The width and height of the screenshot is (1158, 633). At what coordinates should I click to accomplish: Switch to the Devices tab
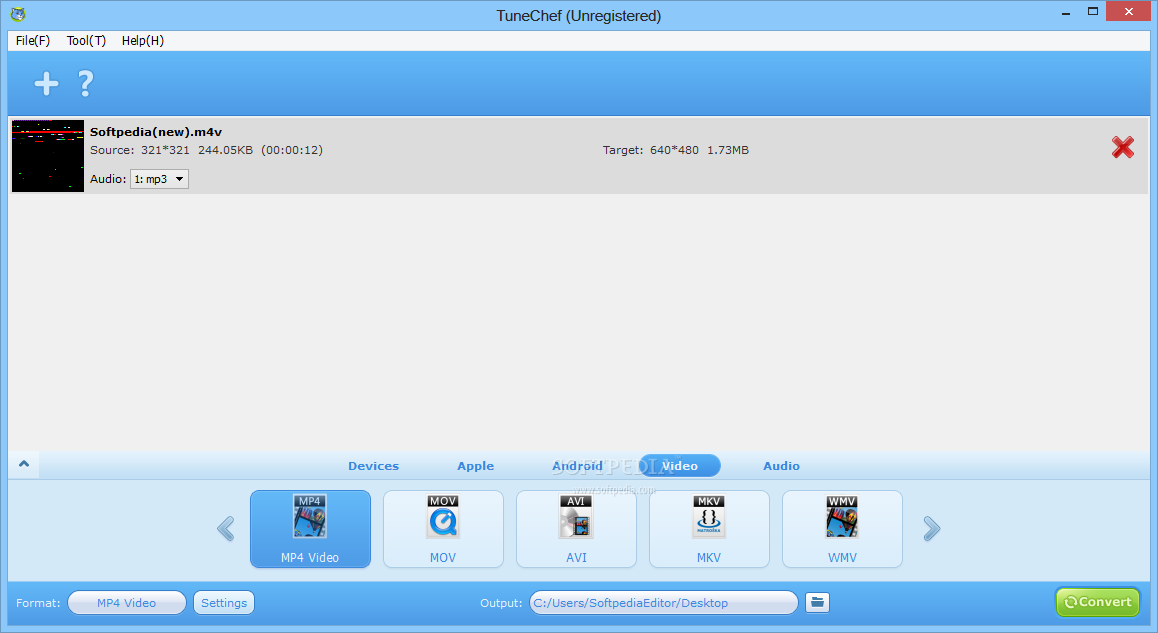pos(373,466)
